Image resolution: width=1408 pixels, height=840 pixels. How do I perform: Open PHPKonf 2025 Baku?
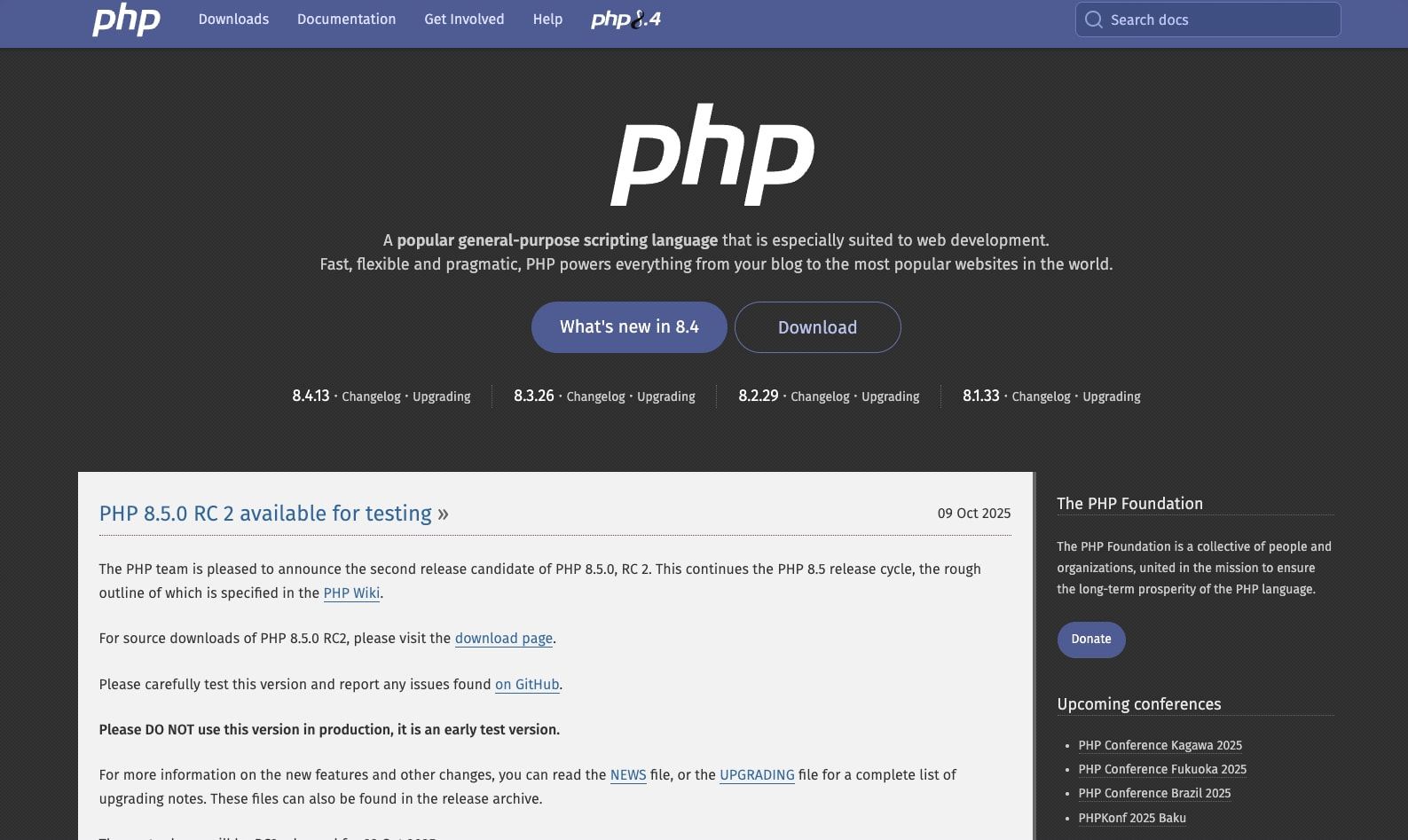(x=1132, y=818)
